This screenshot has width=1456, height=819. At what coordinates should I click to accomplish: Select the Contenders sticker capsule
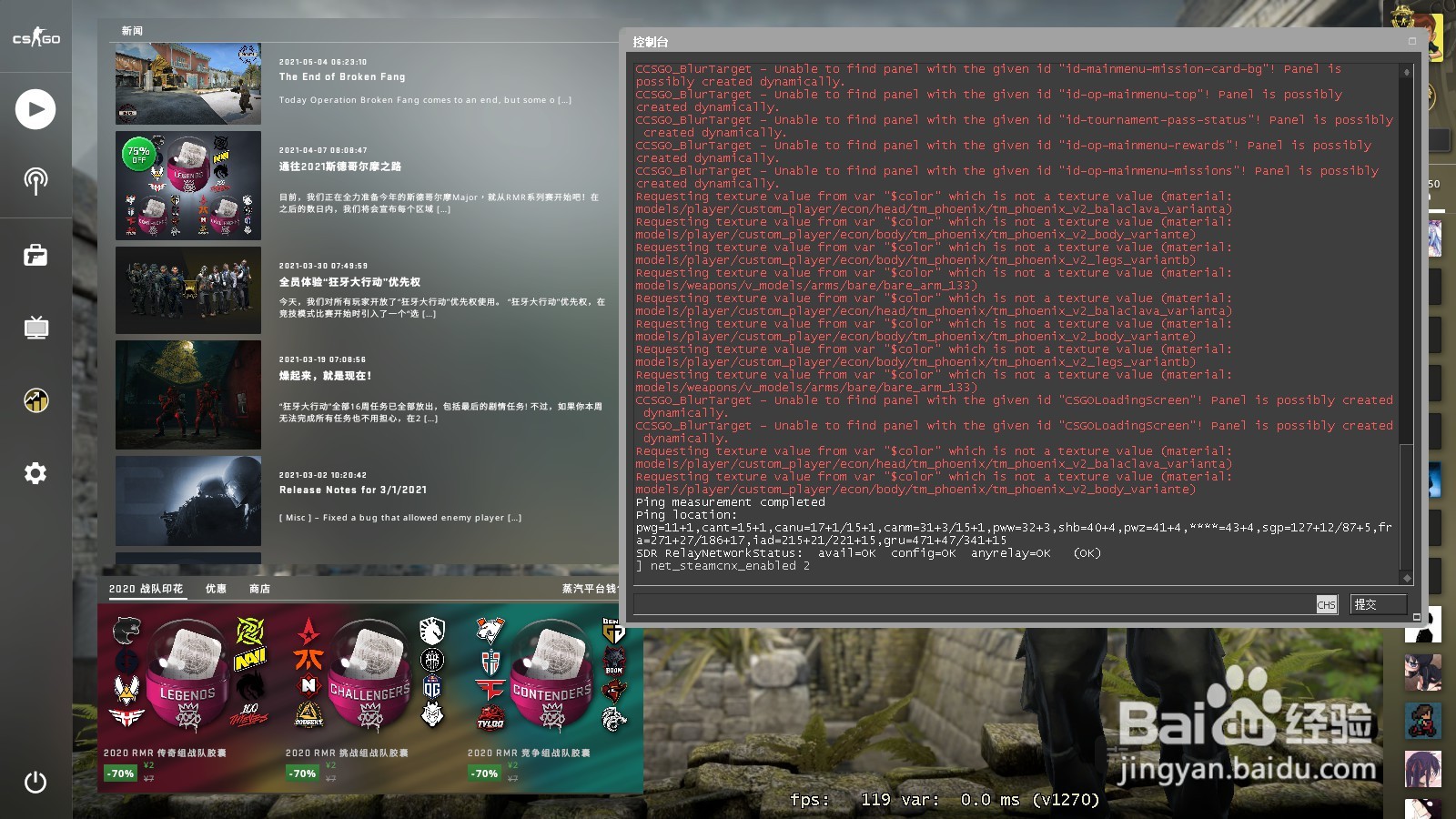coord(552,676)
